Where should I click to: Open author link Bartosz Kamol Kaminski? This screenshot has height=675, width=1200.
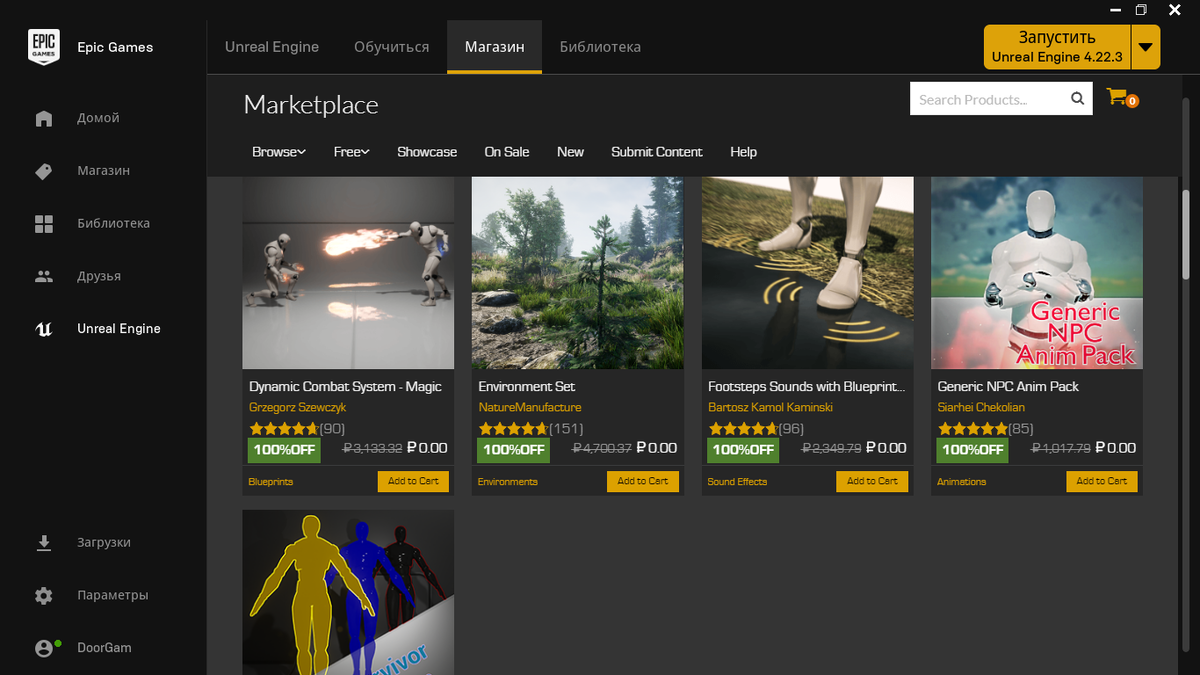pos(770,407)
